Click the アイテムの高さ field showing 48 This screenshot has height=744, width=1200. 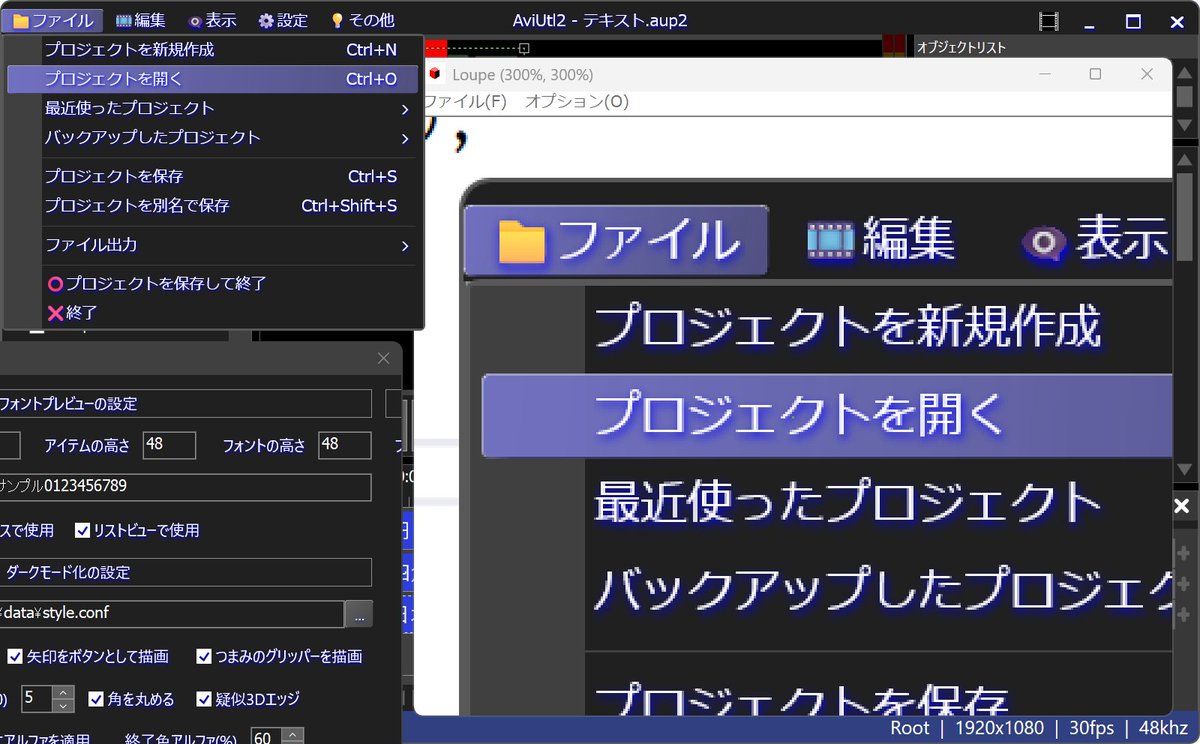point(169,445)
